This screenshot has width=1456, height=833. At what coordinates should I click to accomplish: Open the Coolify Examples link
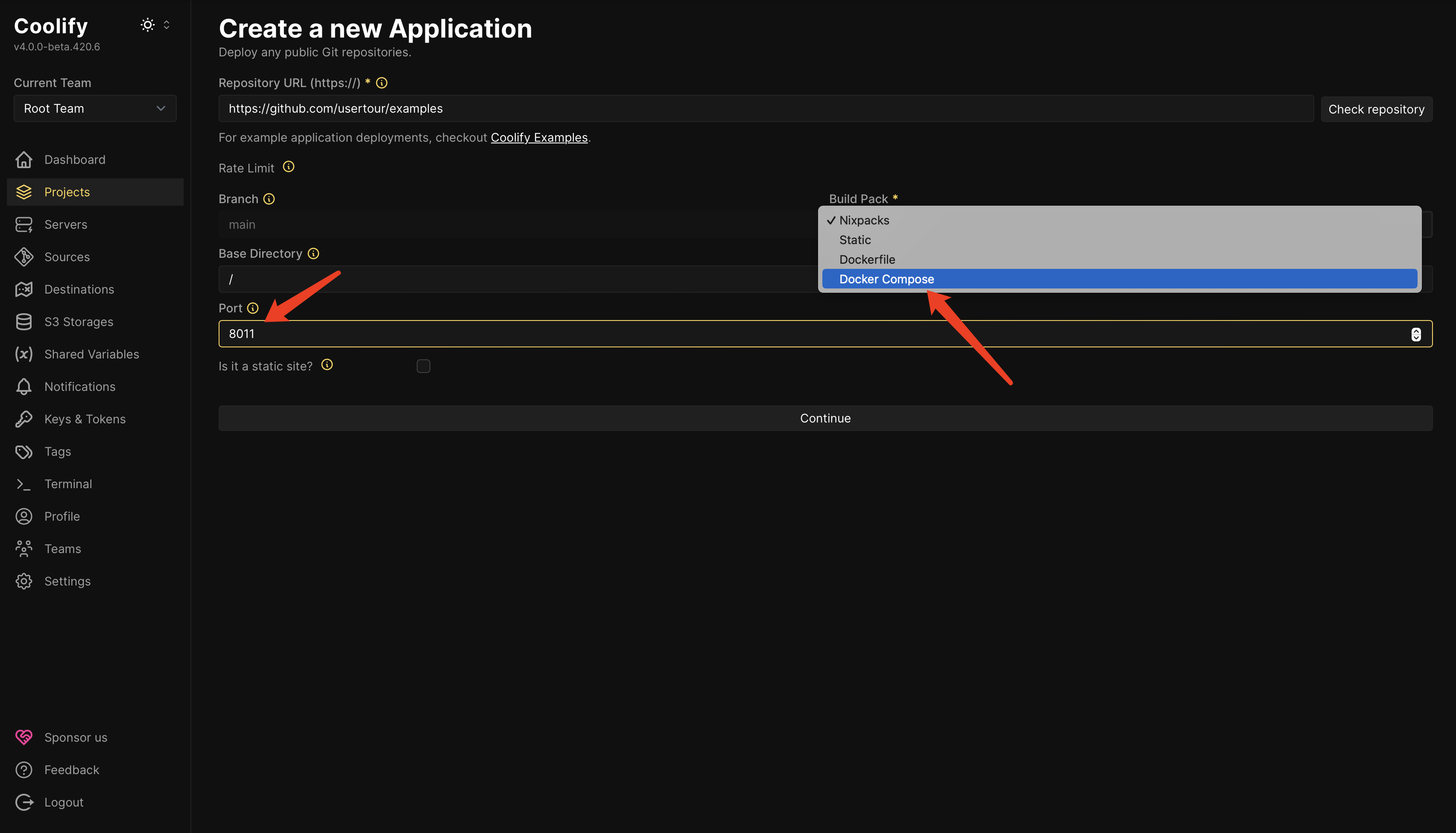click(538, 138)
